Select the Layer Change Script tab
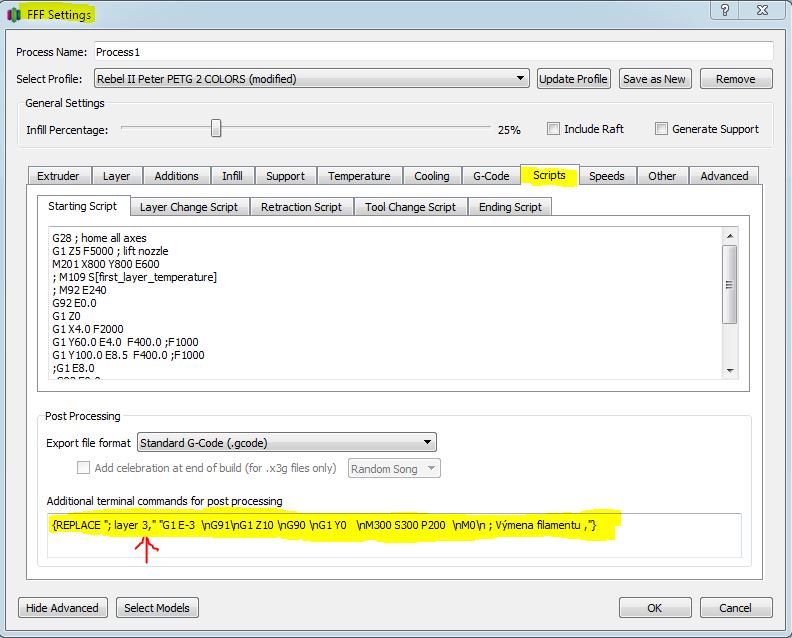Image resolution: width=792 pixels, height=638 pixels. [188, 207]
